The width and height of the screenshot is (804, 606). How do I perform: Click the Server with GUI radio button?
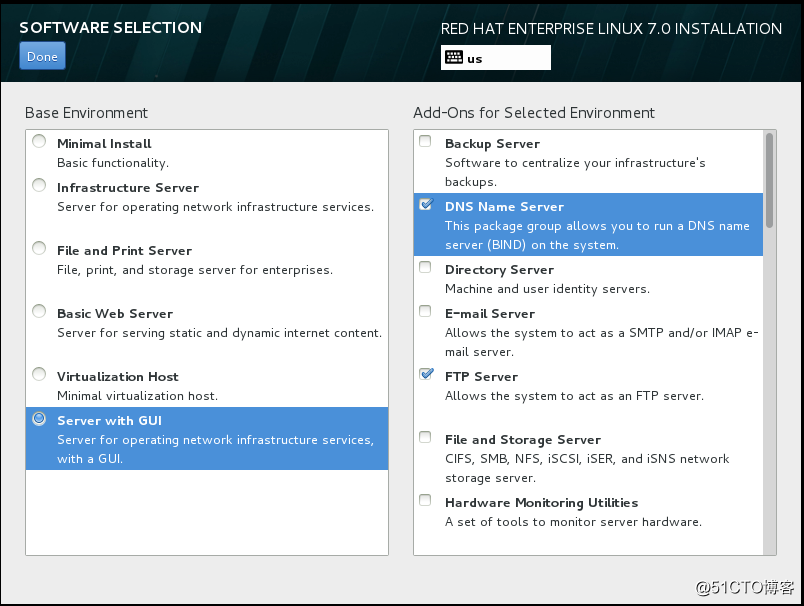click(39, 419)
